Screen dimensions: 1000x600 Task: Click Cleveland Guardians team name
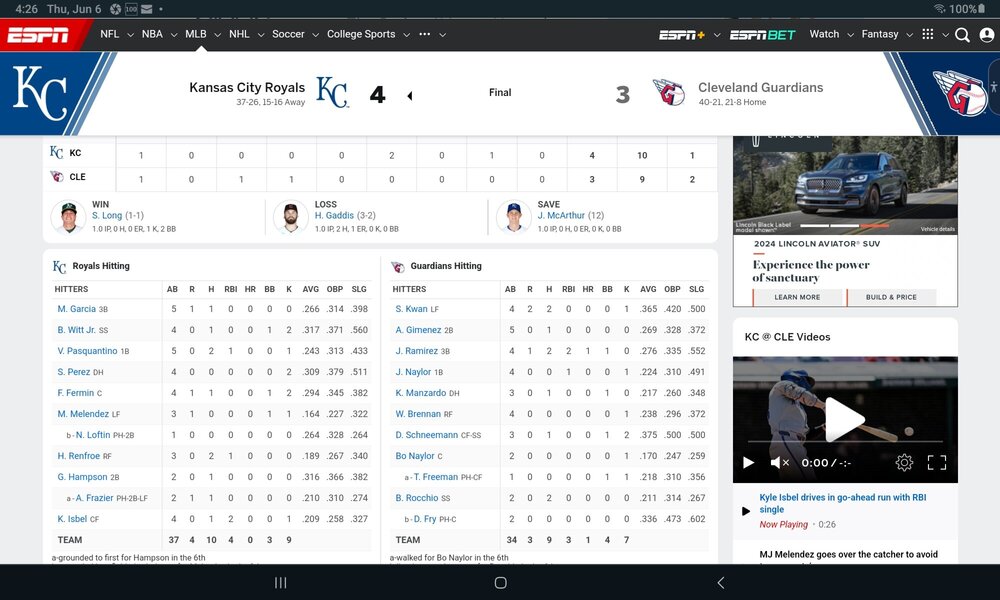pyautogui.click(x=760, y=87)
